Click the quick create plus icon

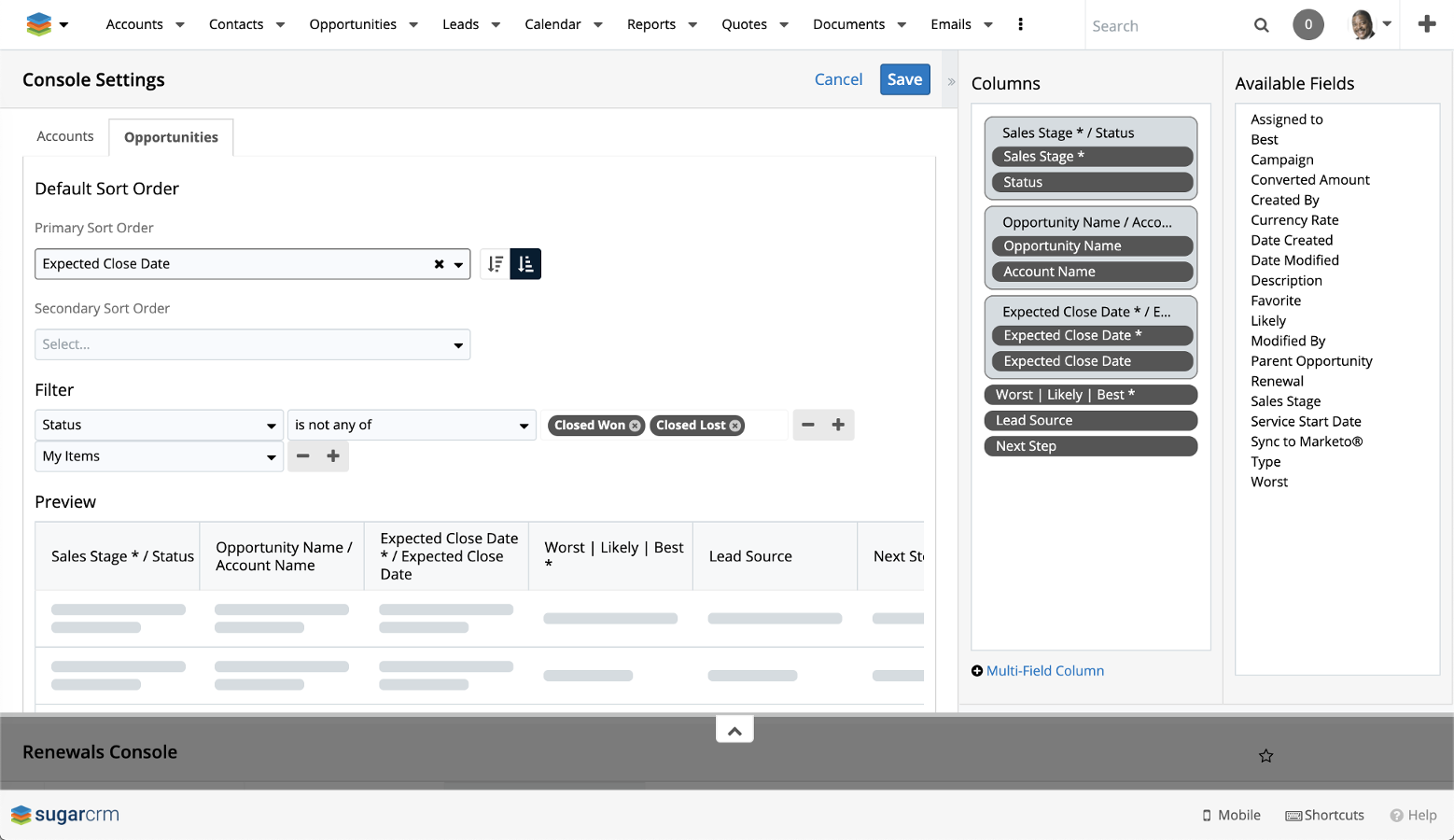(x=1426, y=24)
